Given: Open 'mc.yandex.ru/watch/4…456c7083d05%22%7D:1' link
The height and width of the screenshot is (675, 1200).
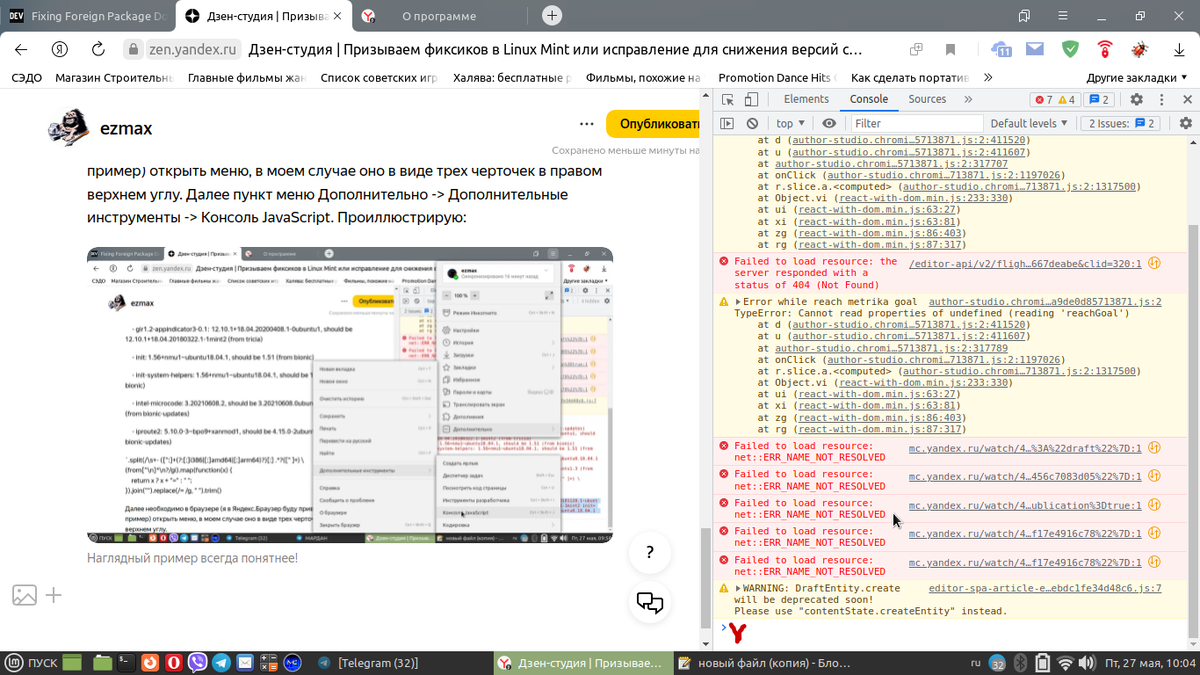Looking at the screenshot, I should 1025,476.
